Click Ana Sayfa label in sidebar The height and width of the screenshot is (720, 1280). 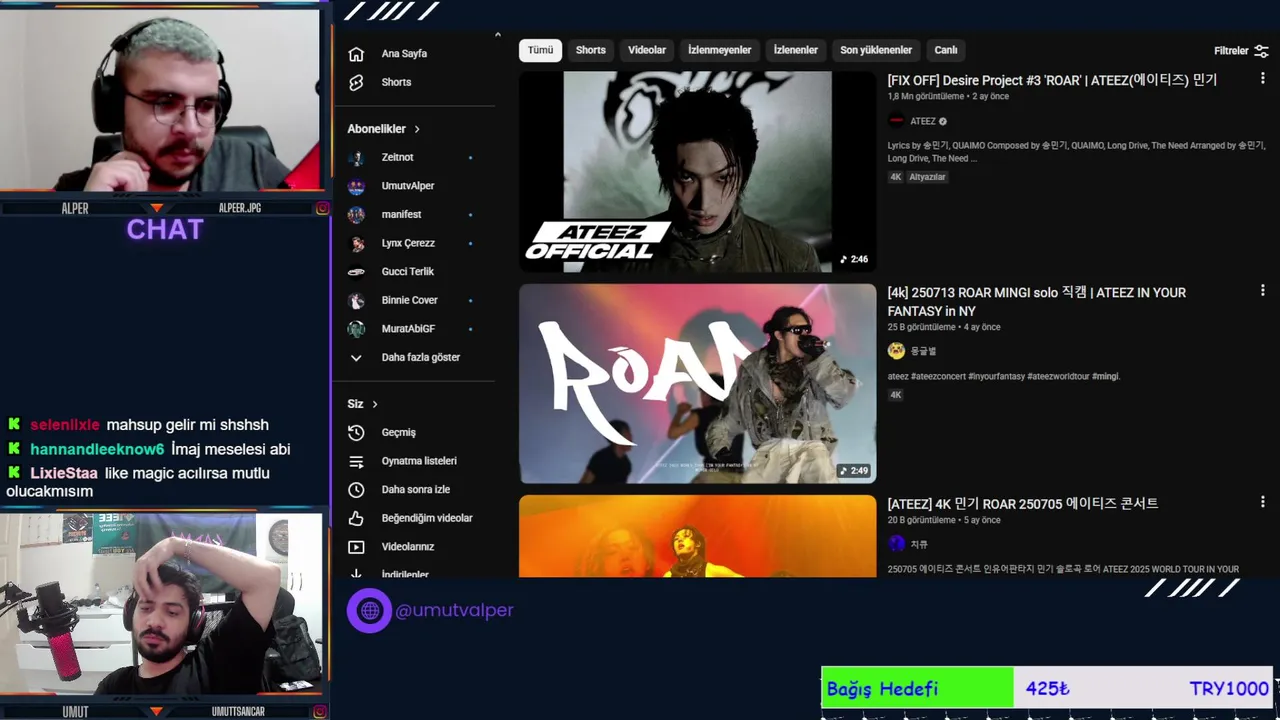[404, 54]
